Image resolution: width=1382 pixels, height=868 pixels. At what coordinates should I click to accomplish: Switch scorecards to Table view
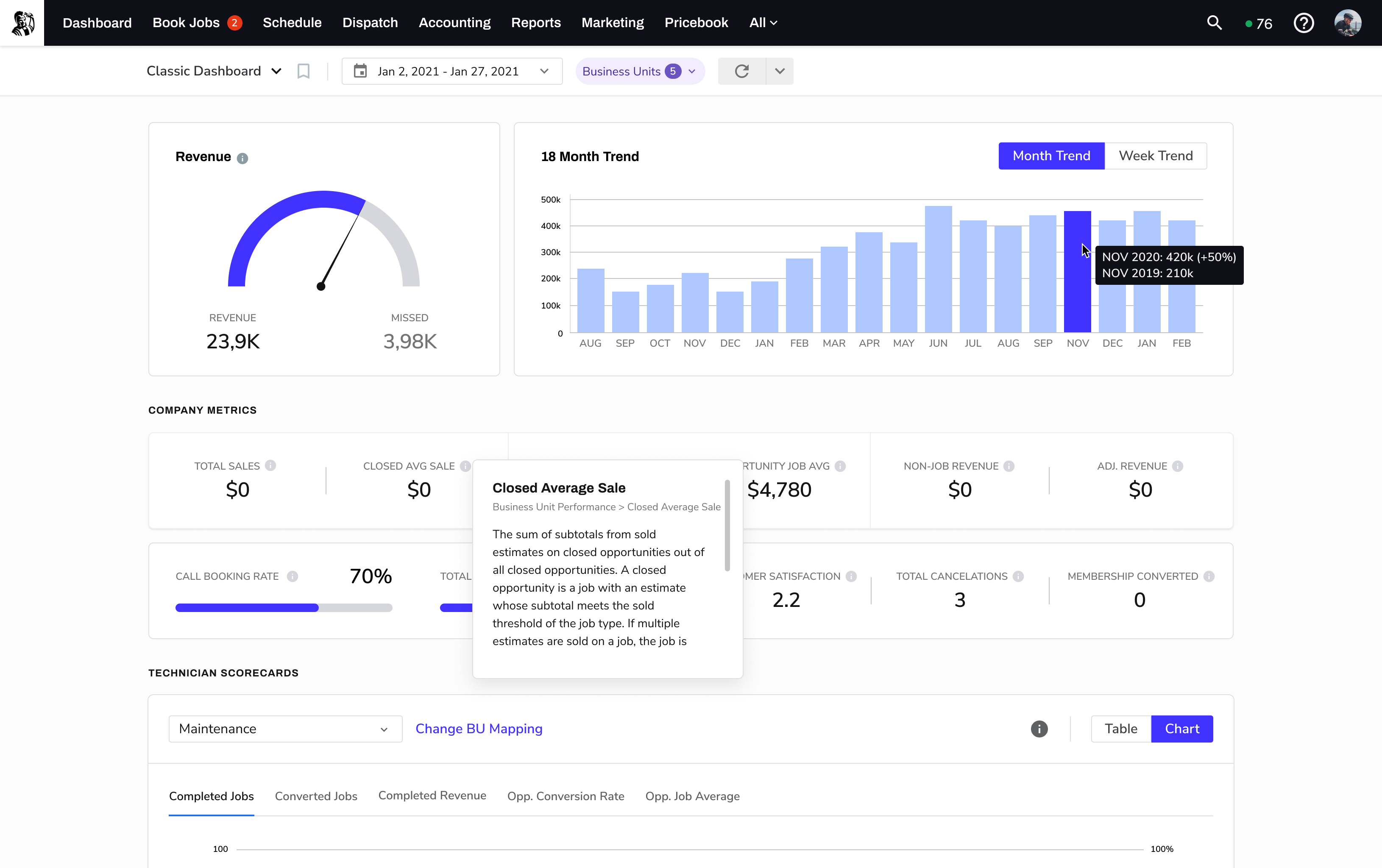[1120, 729]
